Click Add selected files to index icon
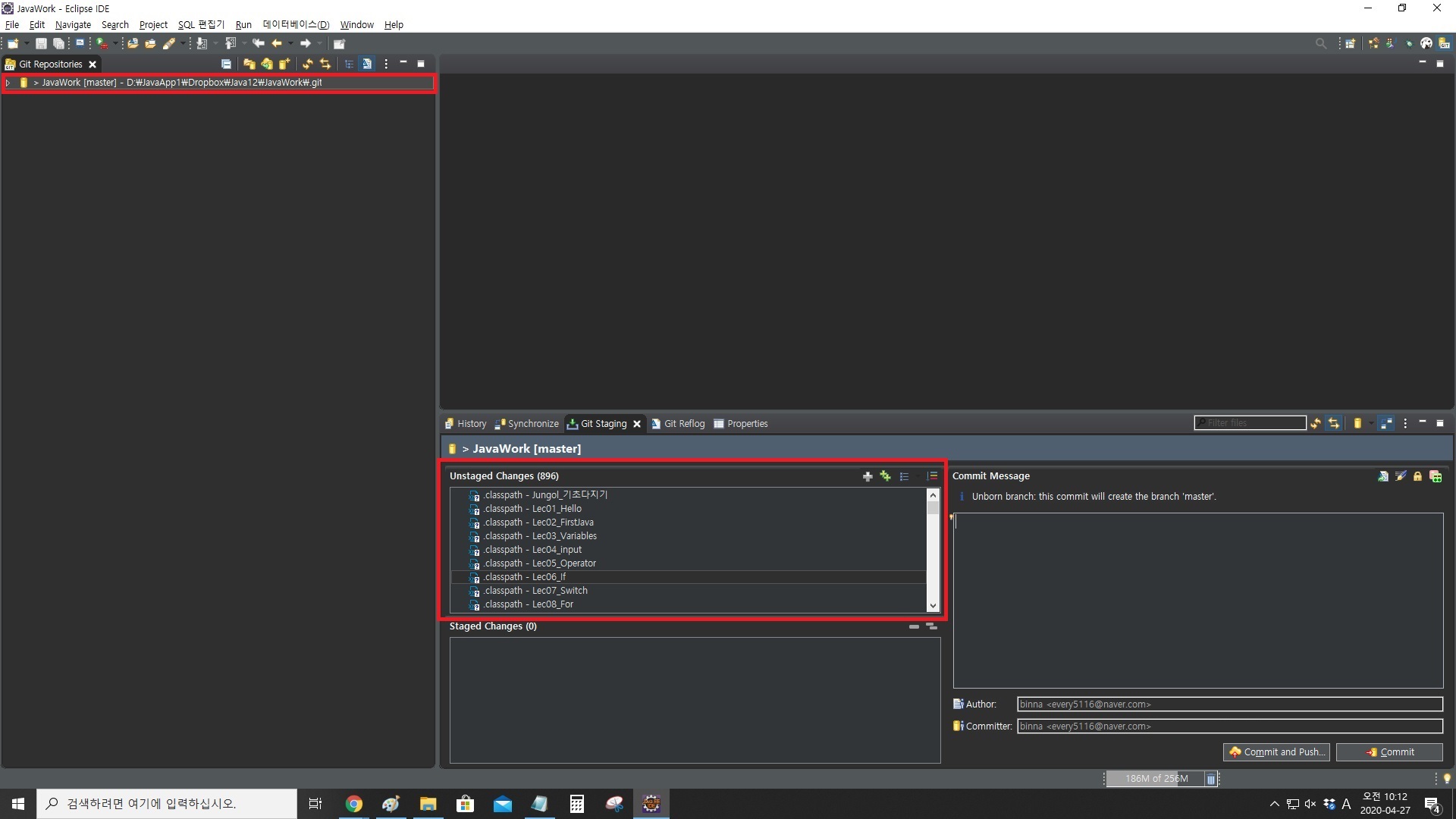1456x819 pixels. (x=868, y=476)
